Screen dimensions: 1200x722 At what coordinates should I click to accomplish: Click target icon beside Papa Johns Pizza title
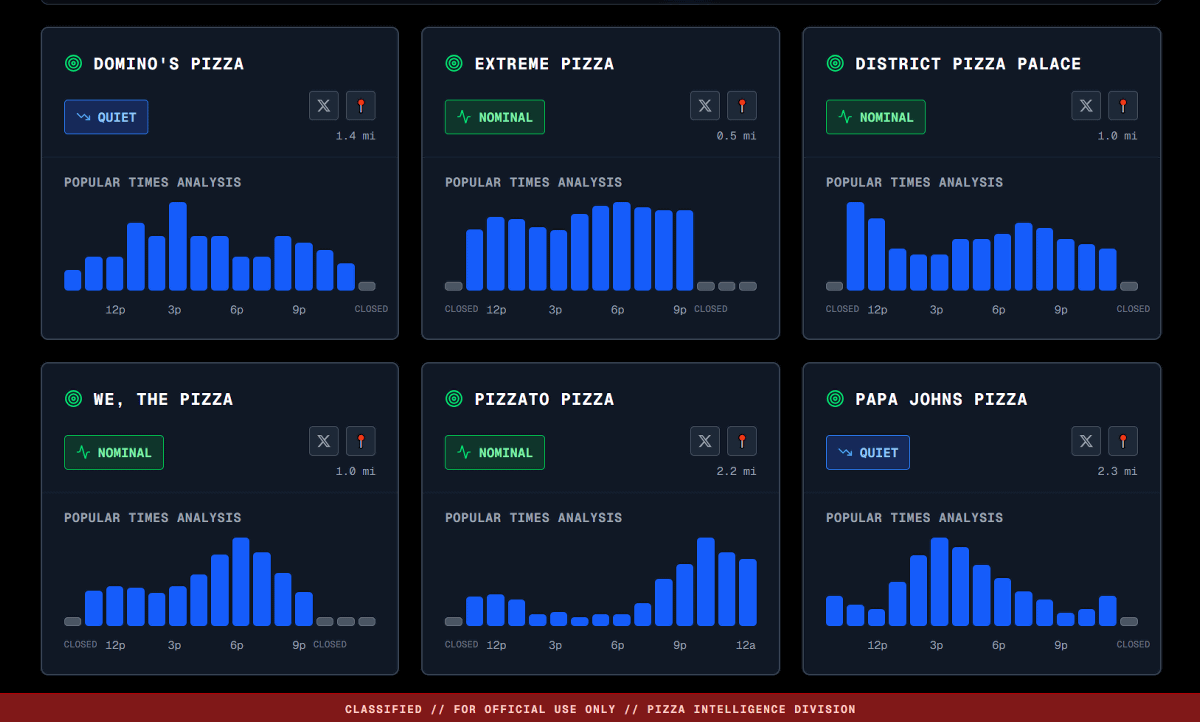835,399
